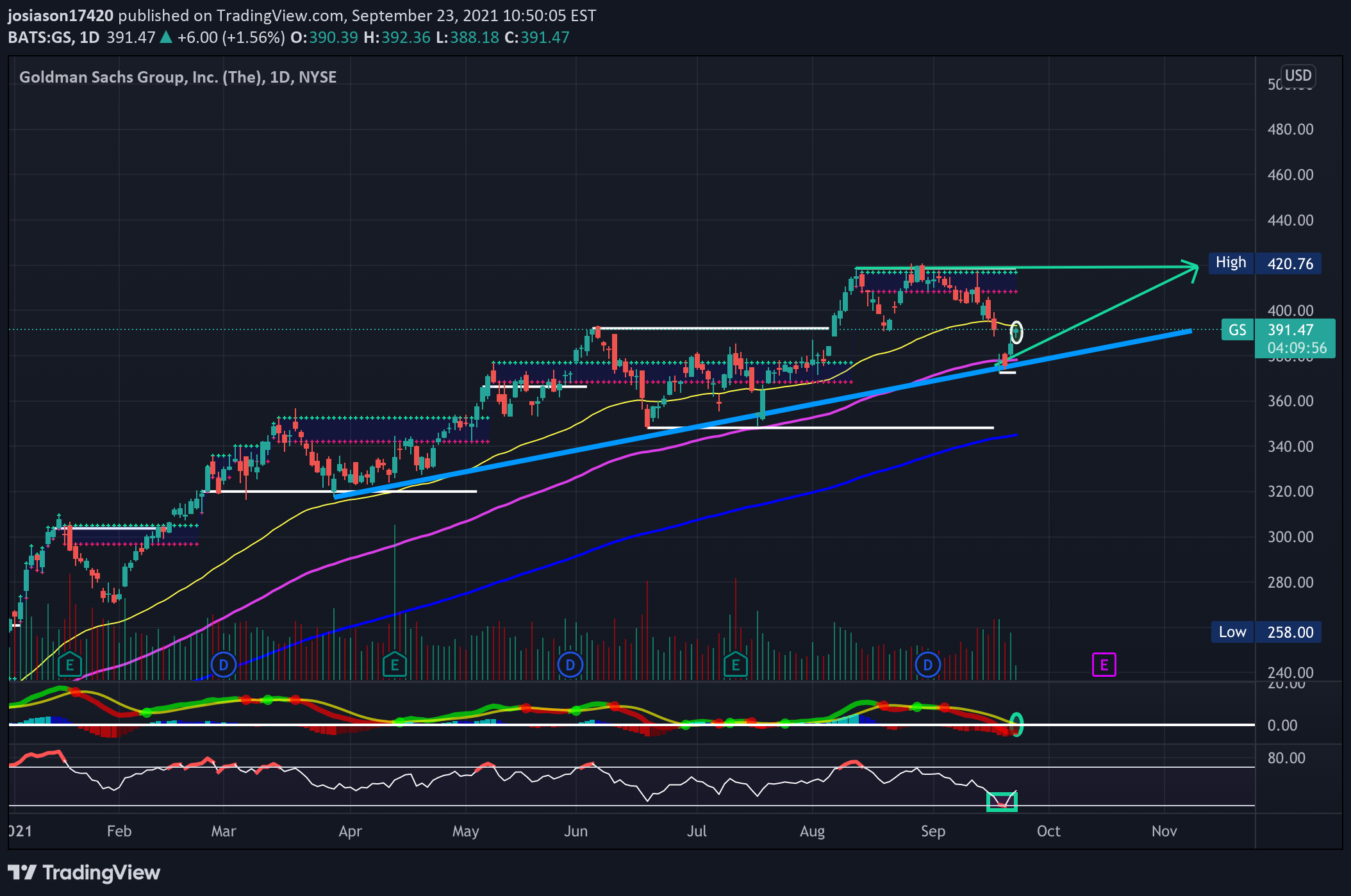Click the 280.00 price axis label
Screen dimensions: 1351x896
point(1290,583)
